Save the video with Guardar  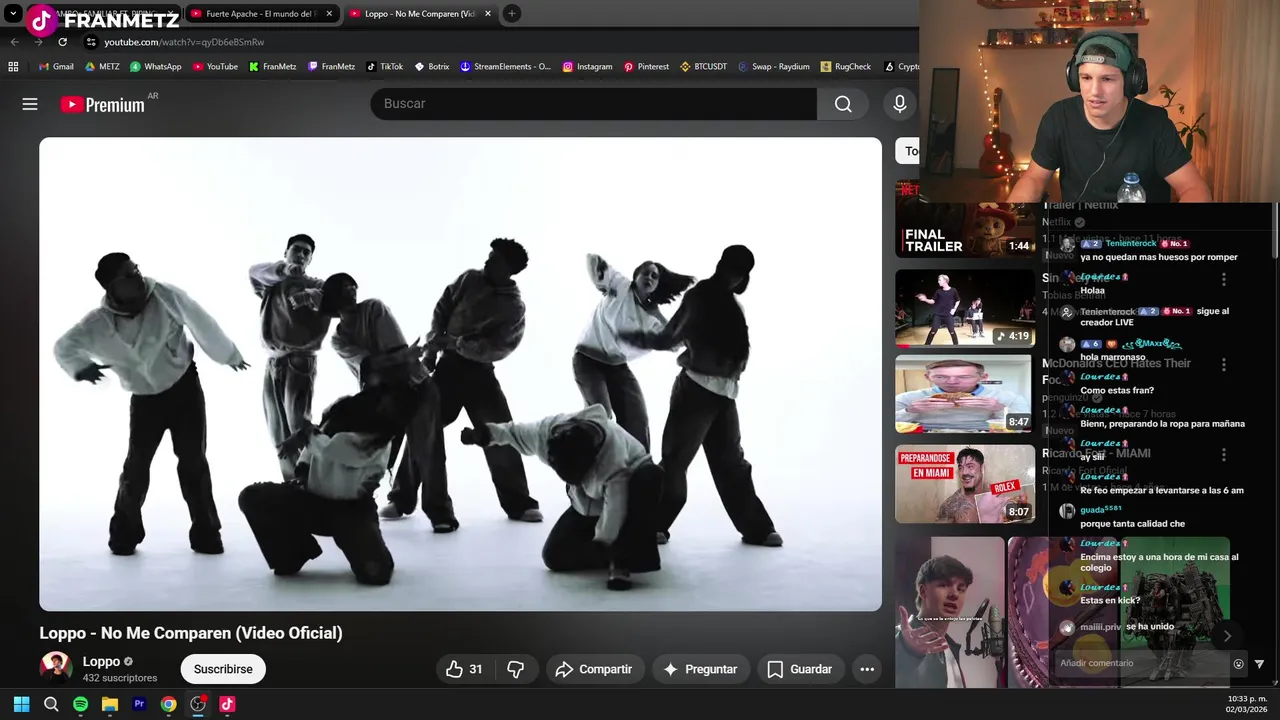(799, 669)
